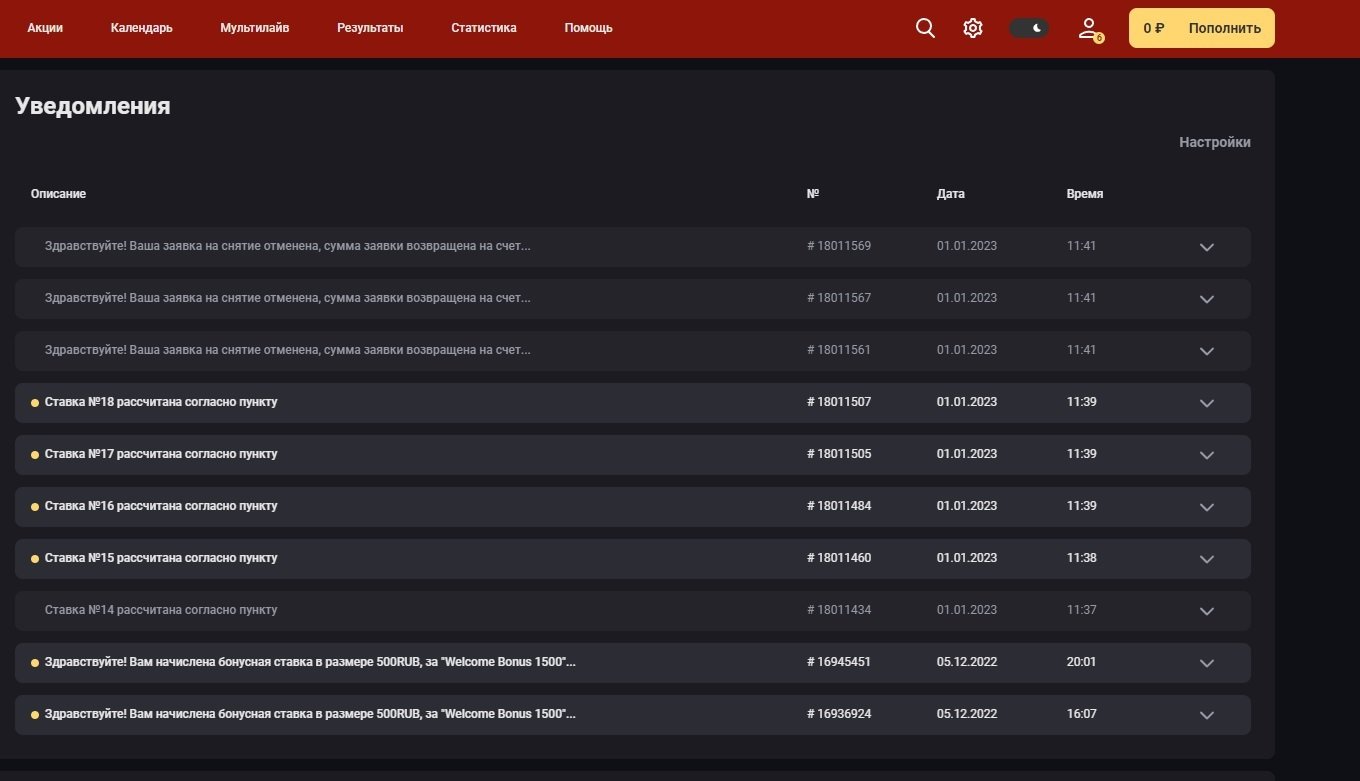Open the Настройки notifications link
Viewport: 1360px width, 781px height.
(1214, 142)
